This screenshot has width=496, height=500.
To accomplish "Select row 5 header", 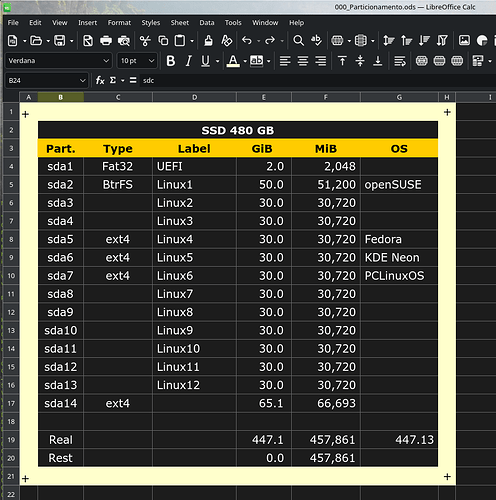I will 11,185.
